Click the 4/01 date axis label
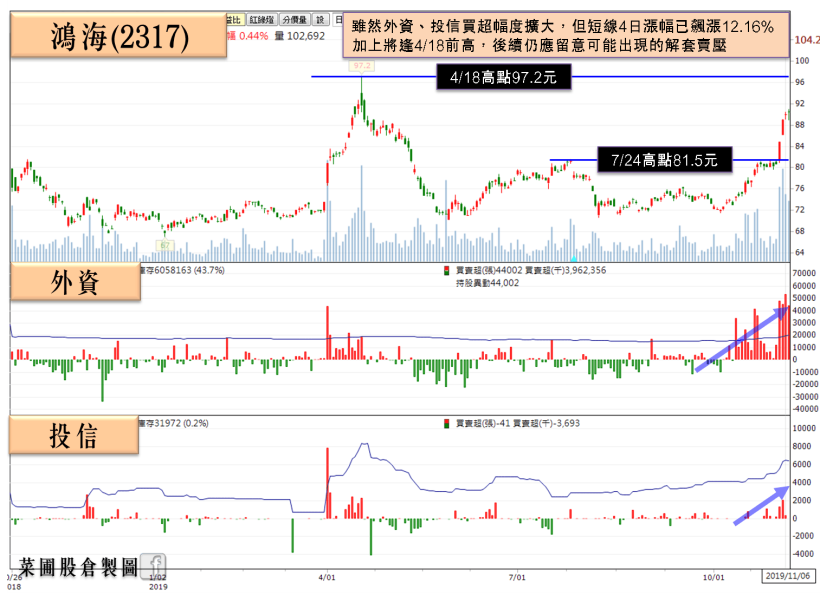The image size is (820, 596). pyautogui.click(x=327, y=577)
